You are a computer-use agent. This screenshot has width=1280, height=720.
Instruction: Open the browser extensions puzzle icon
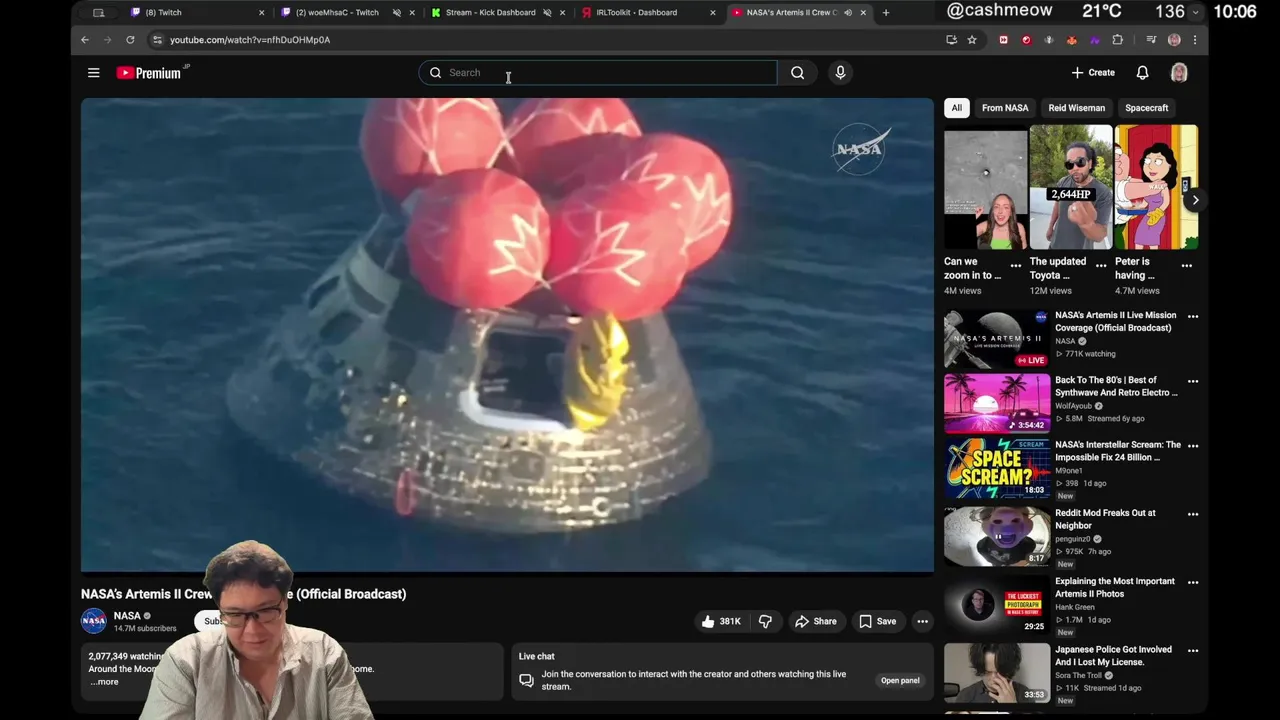tap(1118, 40)
